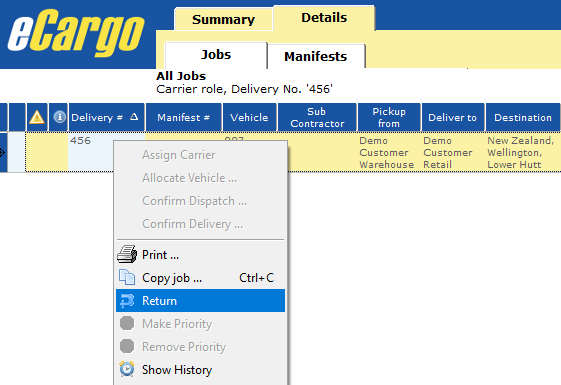
Task: Click Confirm Dispatch ... menu entry
Action: [x=200, y=201]
